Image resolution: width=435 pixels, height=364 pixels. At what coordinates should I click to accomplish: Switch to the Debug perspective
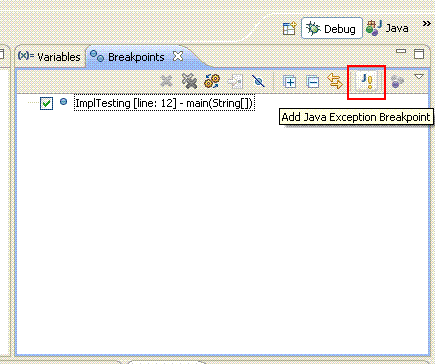click(x=332, y=28)
